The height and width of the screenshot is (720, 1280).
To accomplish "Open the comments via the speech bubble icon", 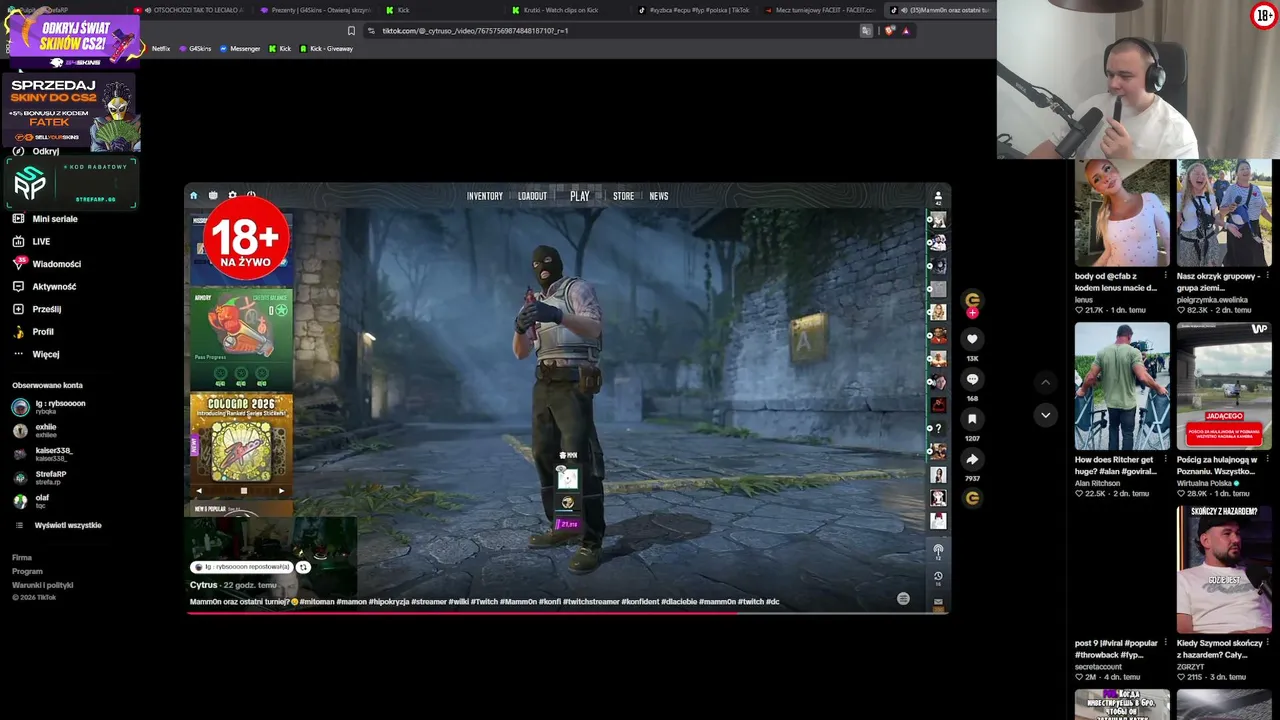I will pos(972,379).
